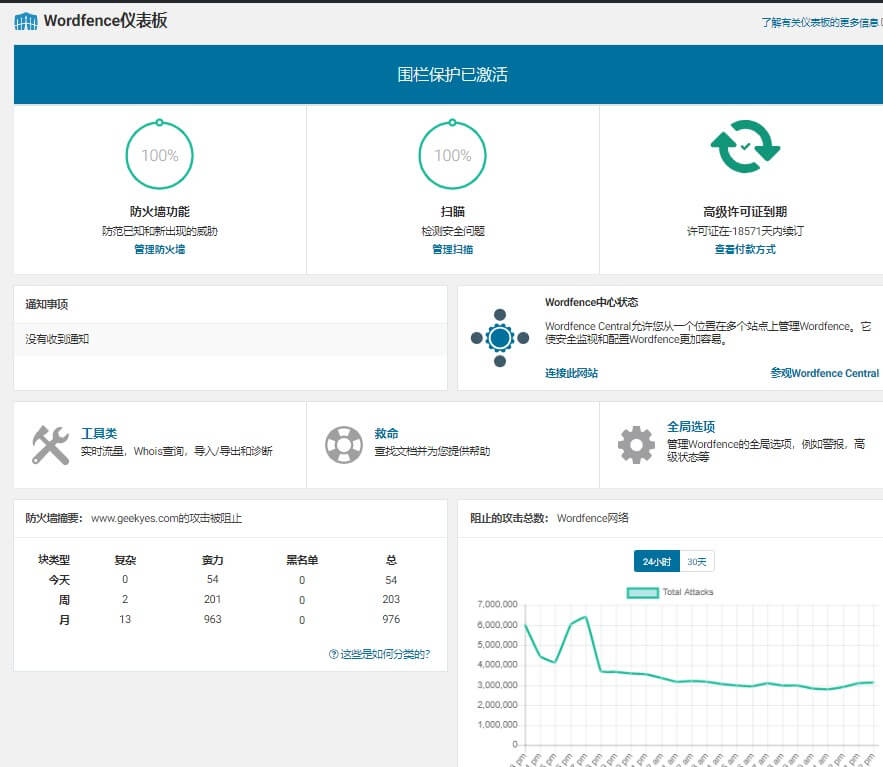Open the 工具类 link
Viewport: 883px width, 767px height.
click(x=99, y=433)
